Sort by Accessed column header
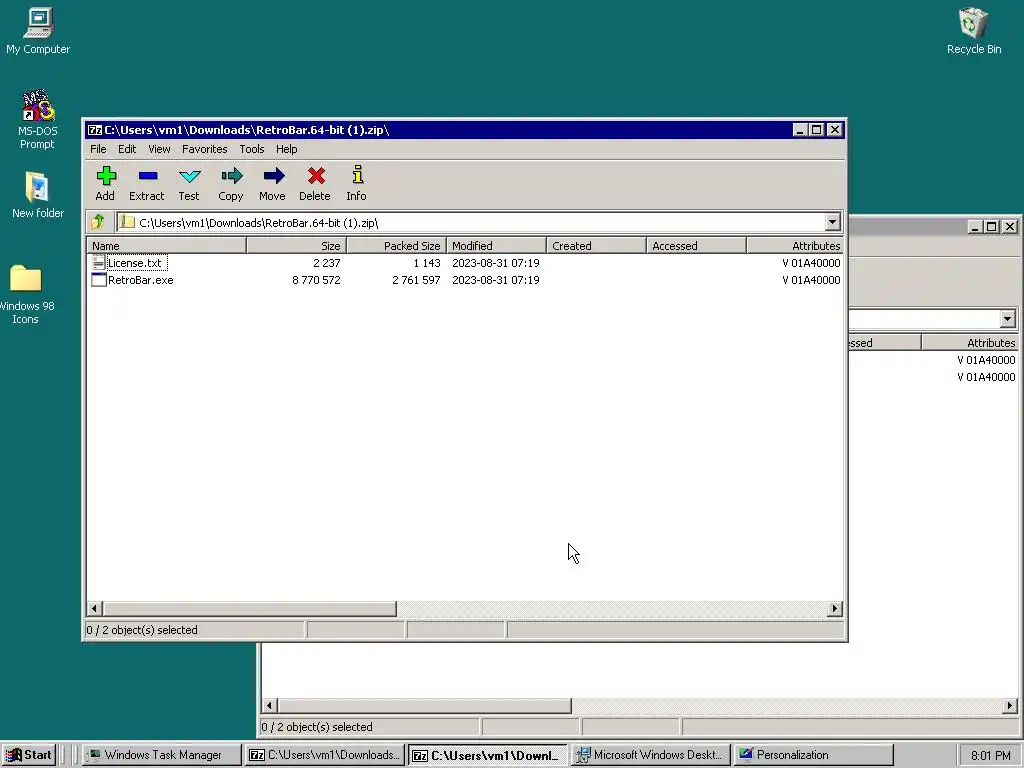This screenshot has height=768, width=1024. (x=696, y=246)
